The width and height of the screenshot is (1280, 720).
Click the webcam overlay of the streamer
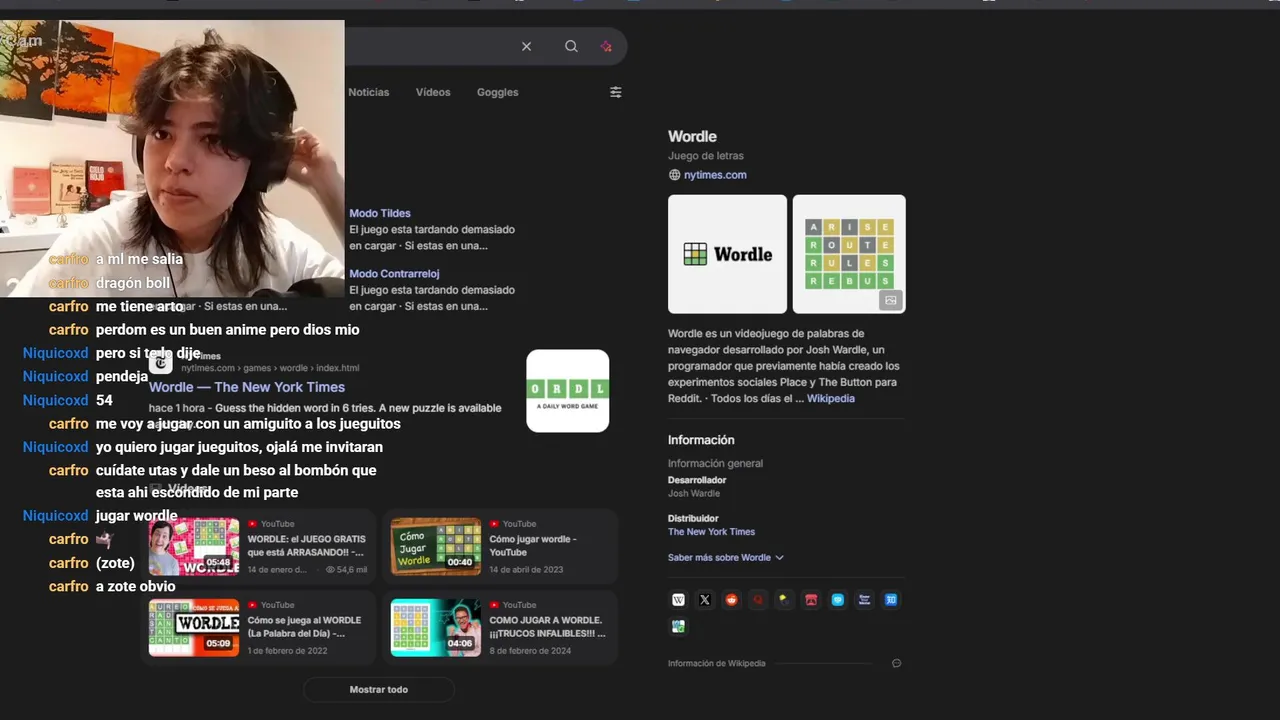tap(172, 158)
